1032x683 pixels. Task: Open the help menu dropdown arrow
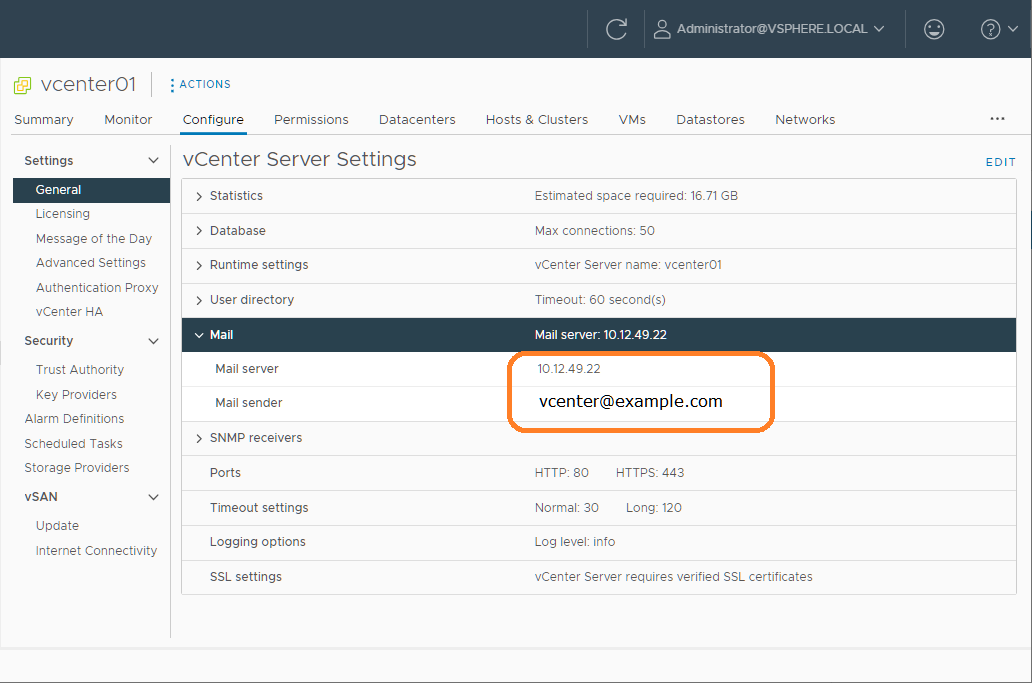point(1013,29)
